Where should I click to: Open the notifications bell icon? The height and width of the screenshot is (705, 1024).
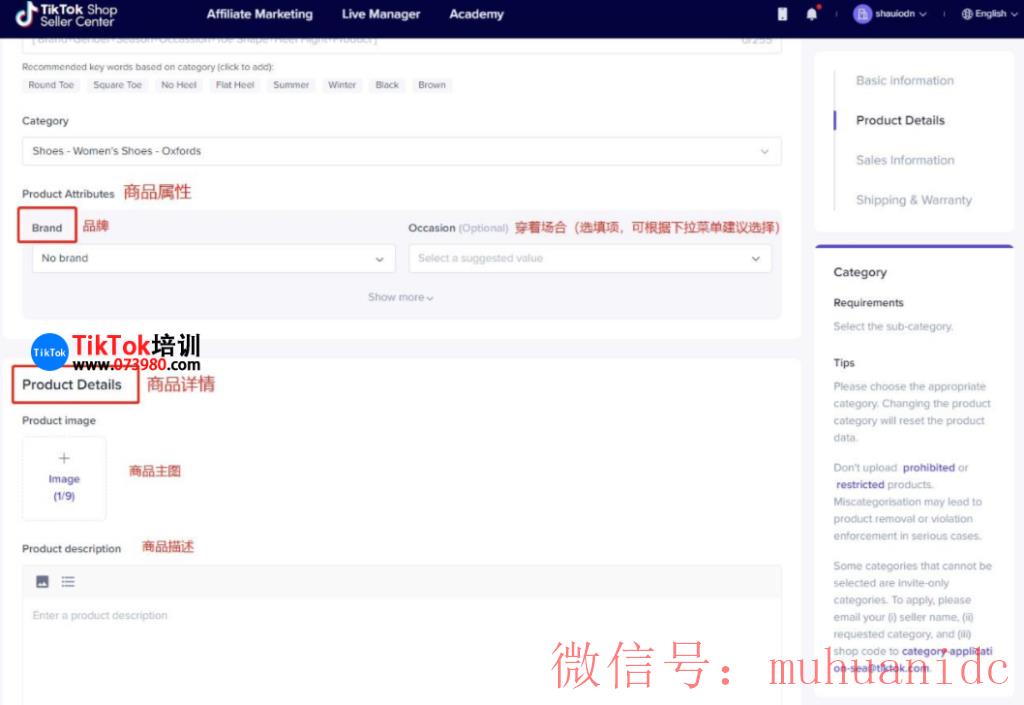[x=810, y=13]
